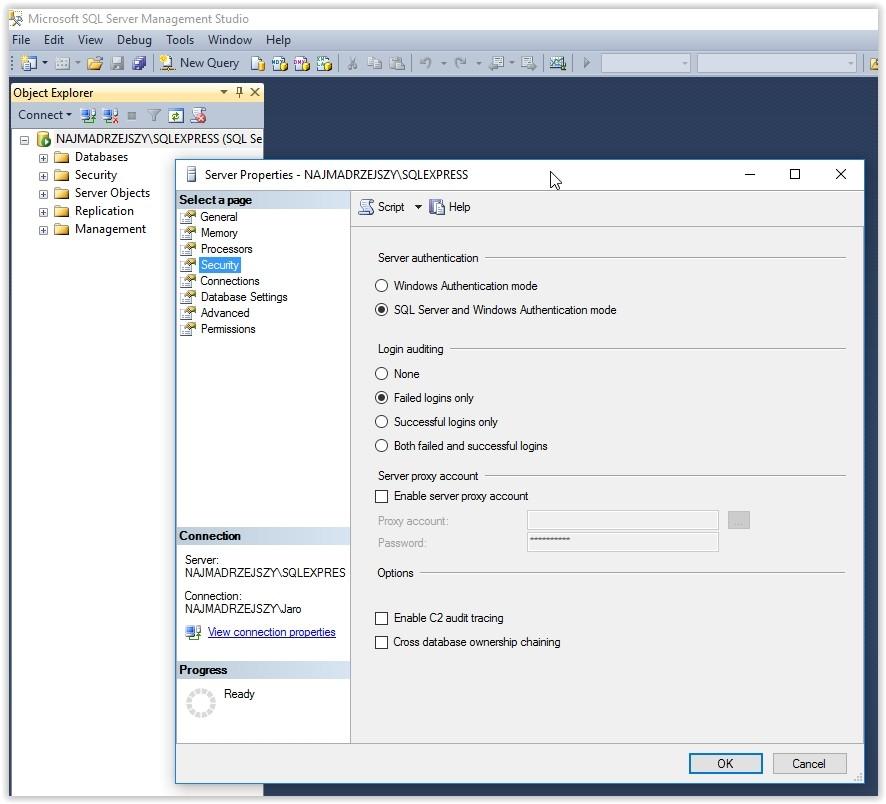Click the Undo arrow icon
Image resolution: width=886 pixels, height=804 pixels.
425,63
